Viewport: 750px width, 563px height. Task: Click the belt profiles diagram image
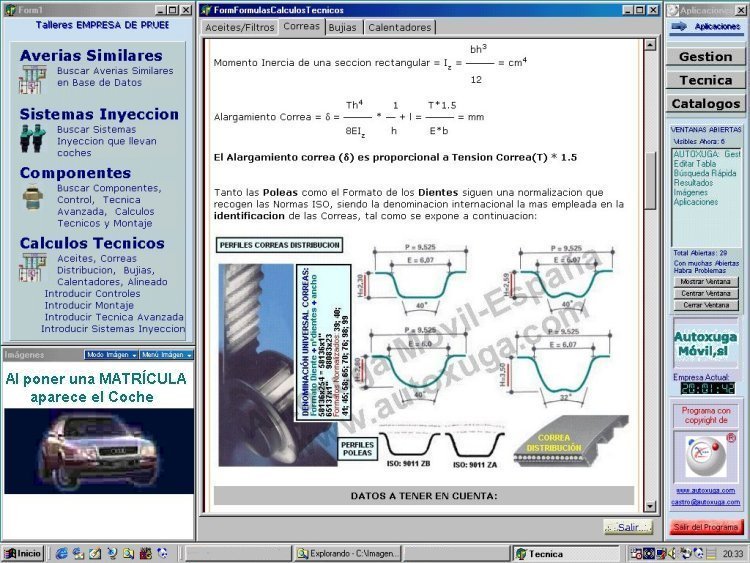423,353
